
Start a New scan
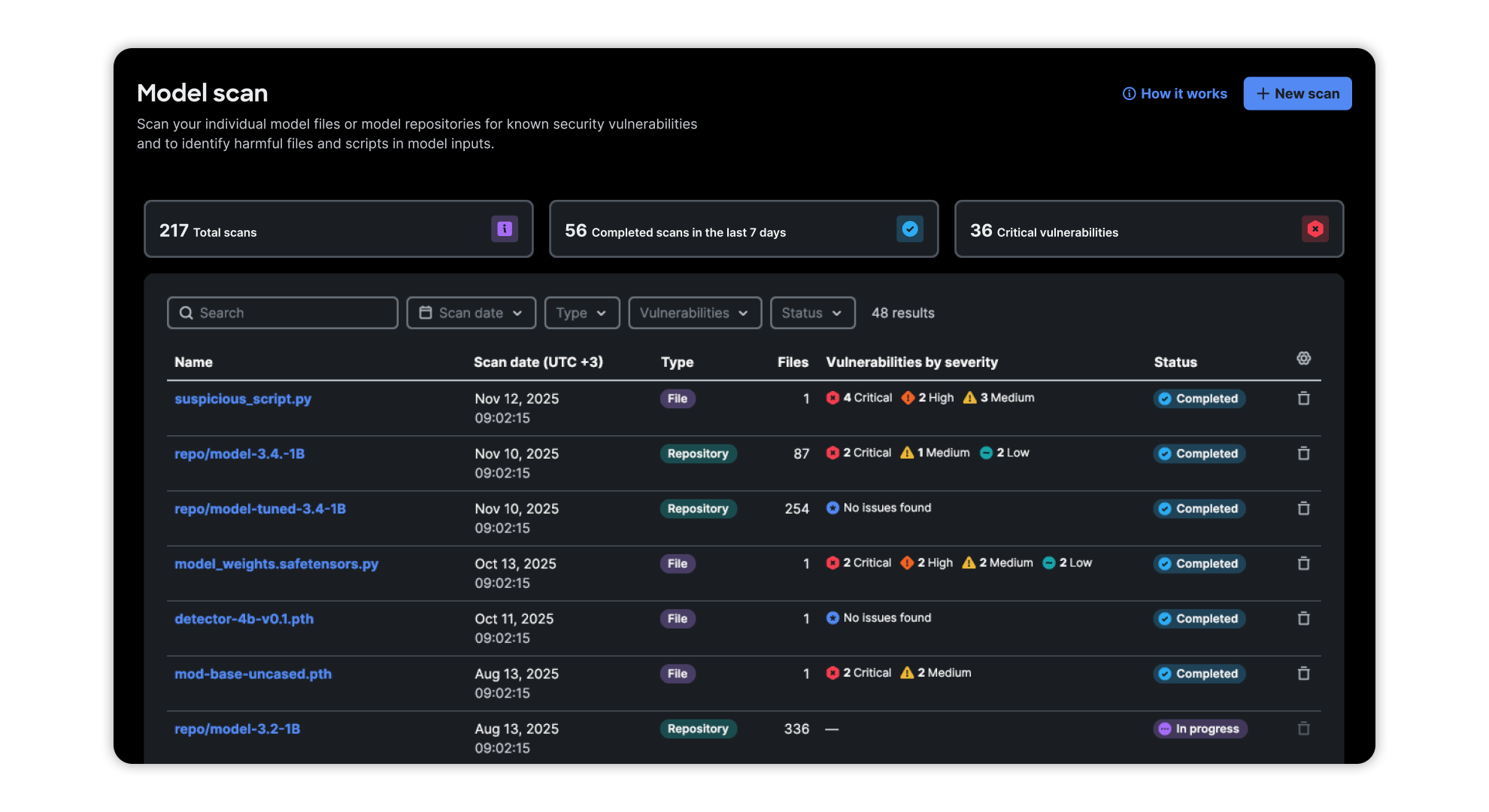click(1297, 93)
